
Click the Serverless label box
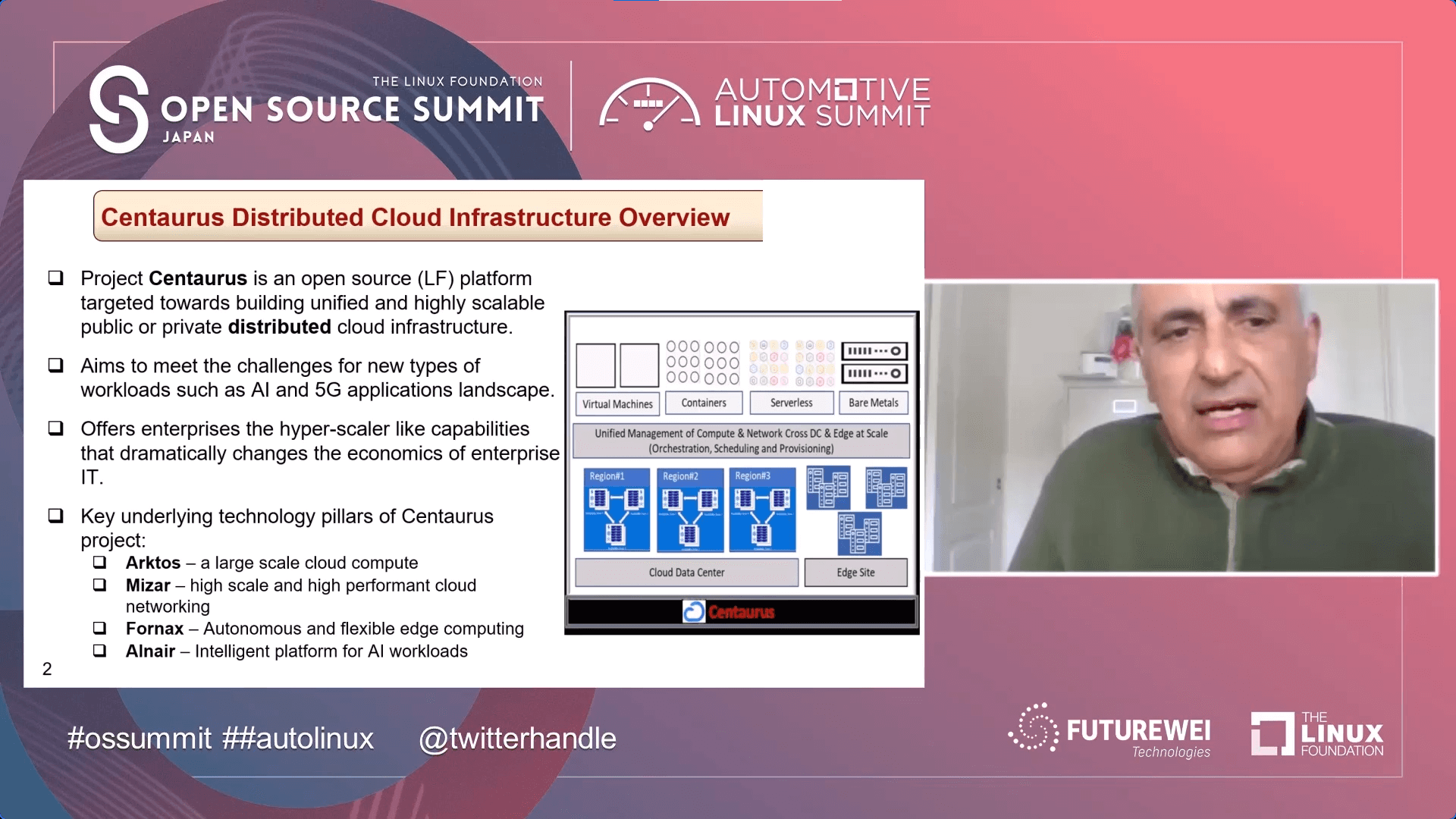pos(791,403)
